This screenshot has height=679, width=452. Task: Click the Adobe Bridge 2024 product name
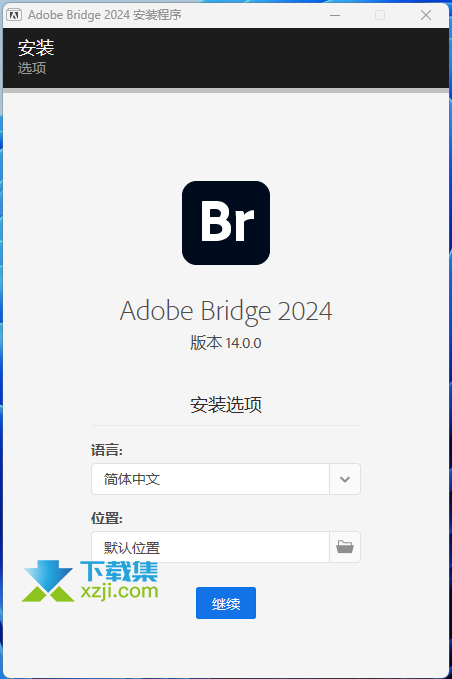tap(226, 311)
